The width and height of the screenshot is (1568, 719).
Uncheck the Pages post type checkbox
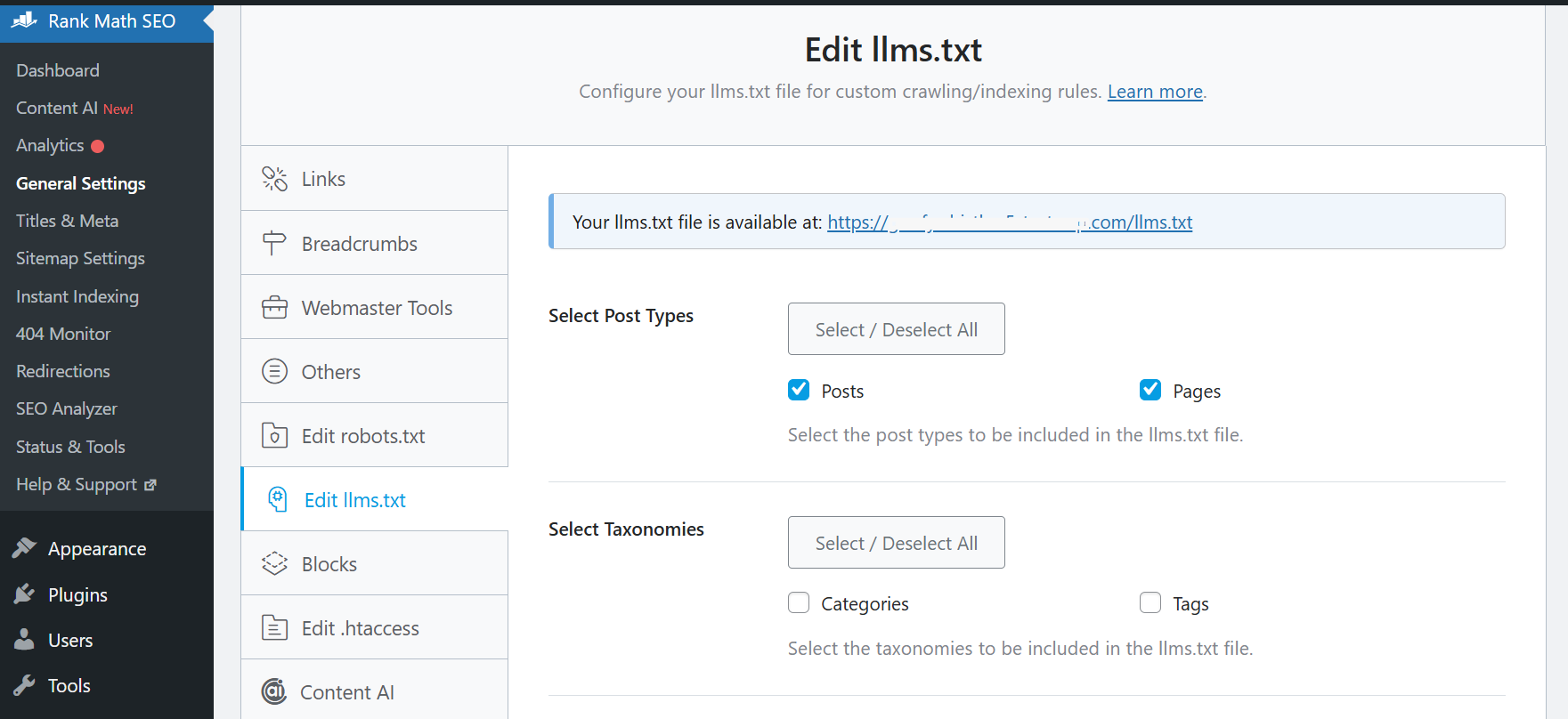(1150, 390)
